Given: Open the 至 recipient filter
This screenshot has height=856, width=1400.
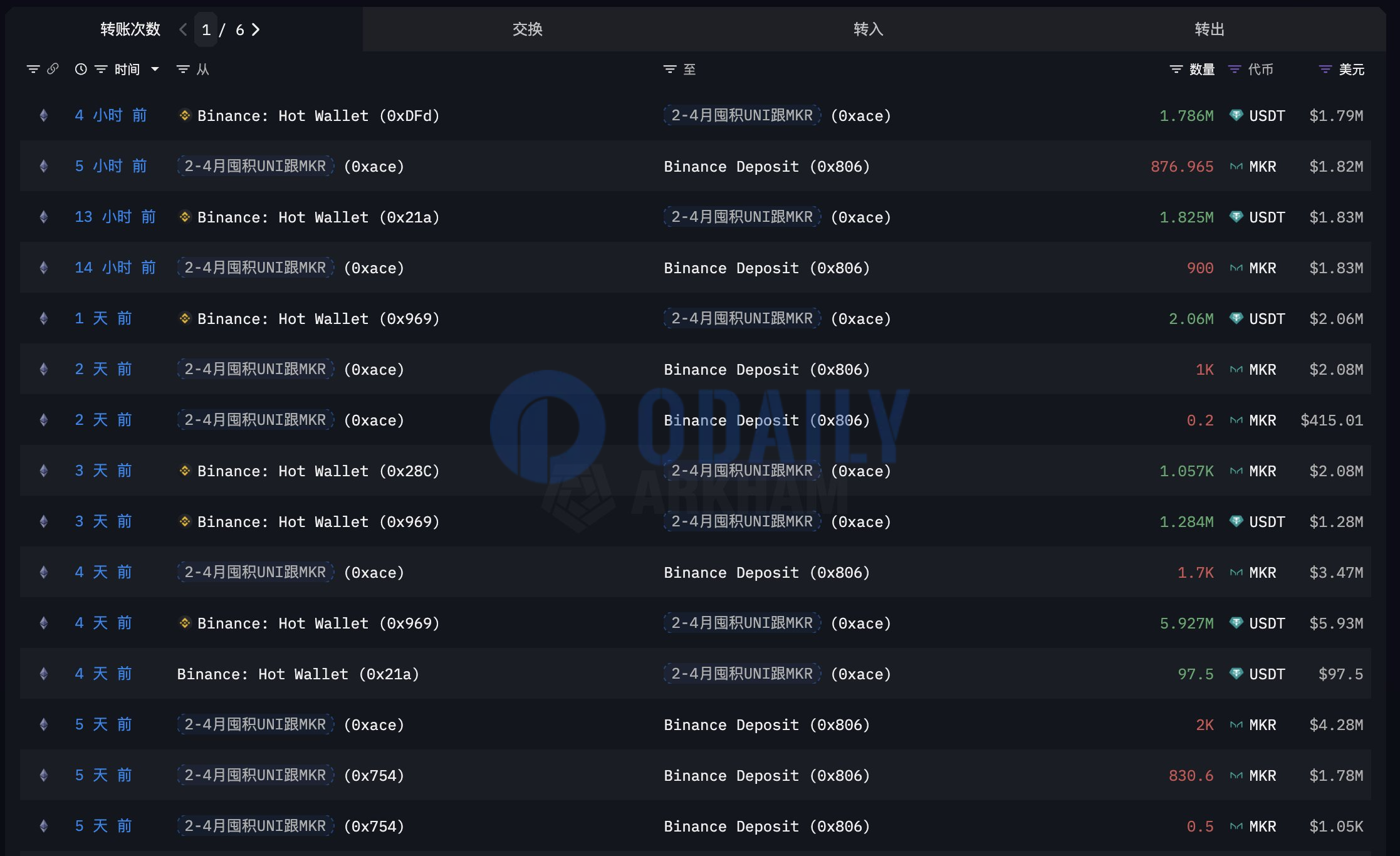Looking at the screenshot, I should (x=670, y=69).
